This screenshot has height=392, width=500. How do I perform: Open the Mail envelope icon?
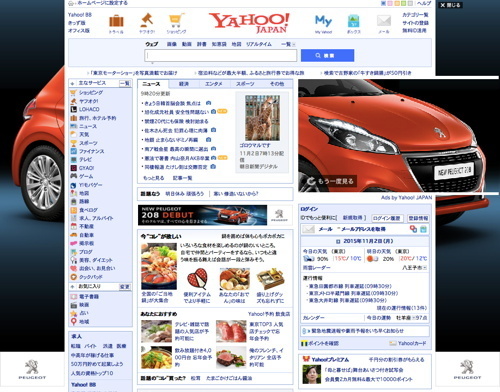tap(384, 21)
